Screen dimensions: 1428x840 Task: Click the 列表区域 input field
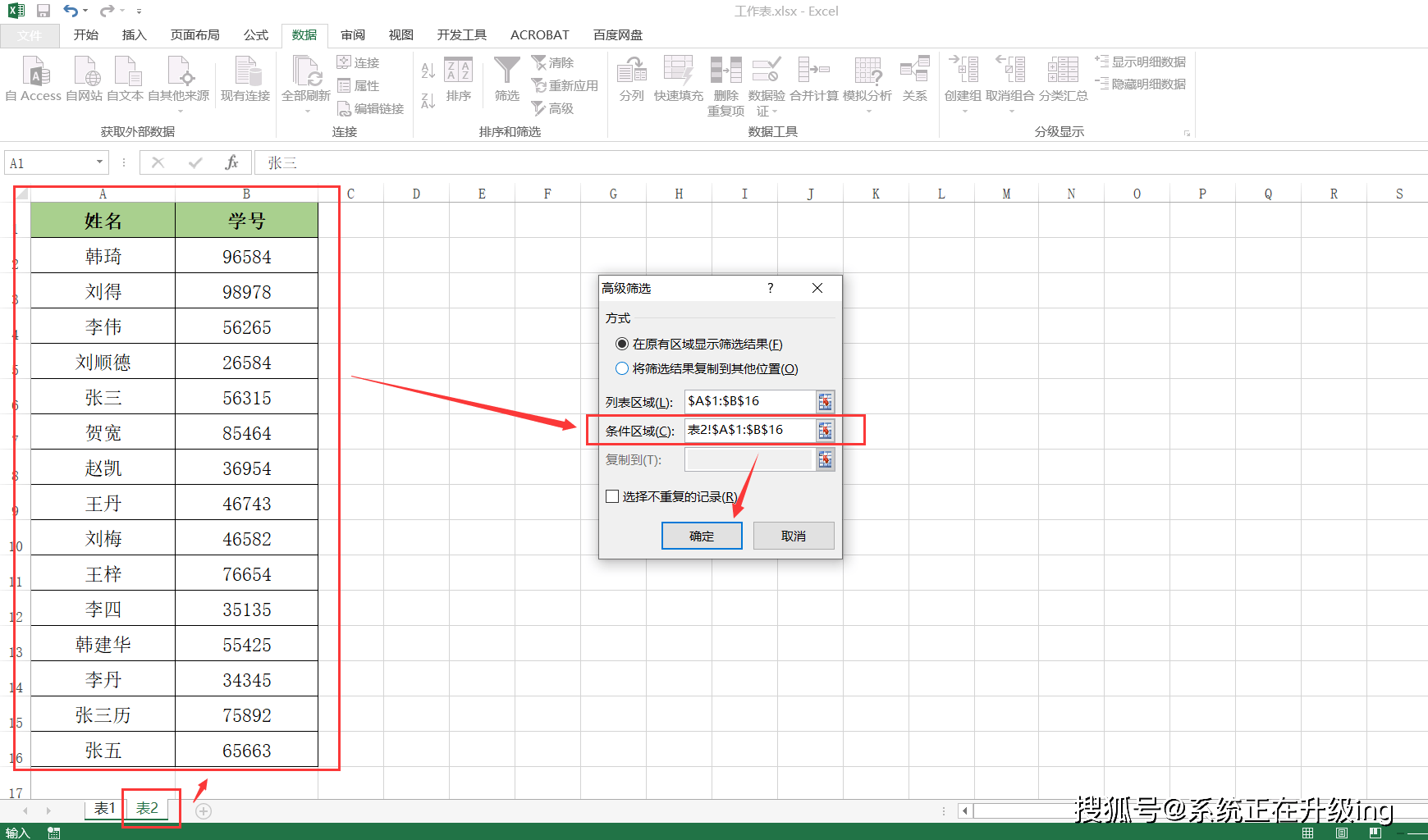click(x=748, y=401)
